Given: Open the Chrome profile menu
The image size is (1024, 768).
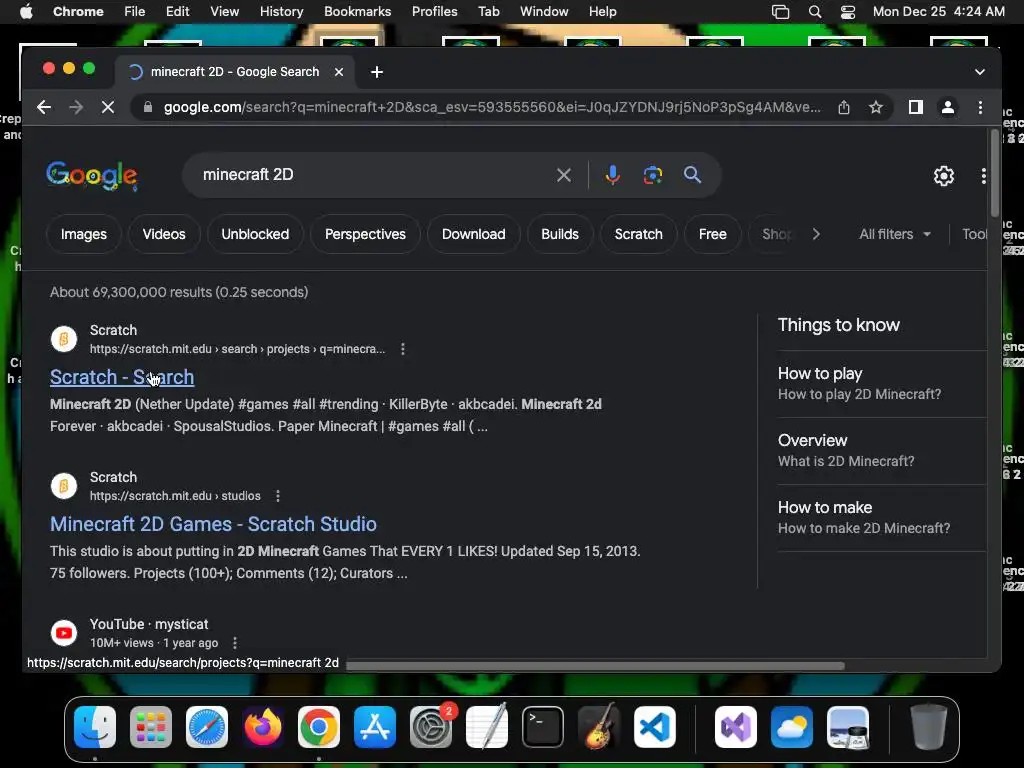Looking at the screenshot, I should pos(948,107).
